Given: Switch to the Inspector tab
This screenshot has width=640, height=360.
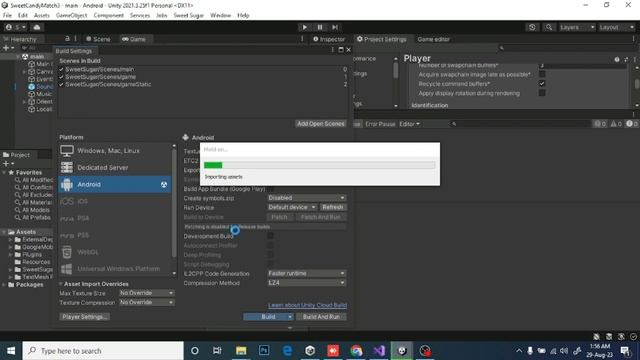Looking at the screenshot, I should [329, 39].
